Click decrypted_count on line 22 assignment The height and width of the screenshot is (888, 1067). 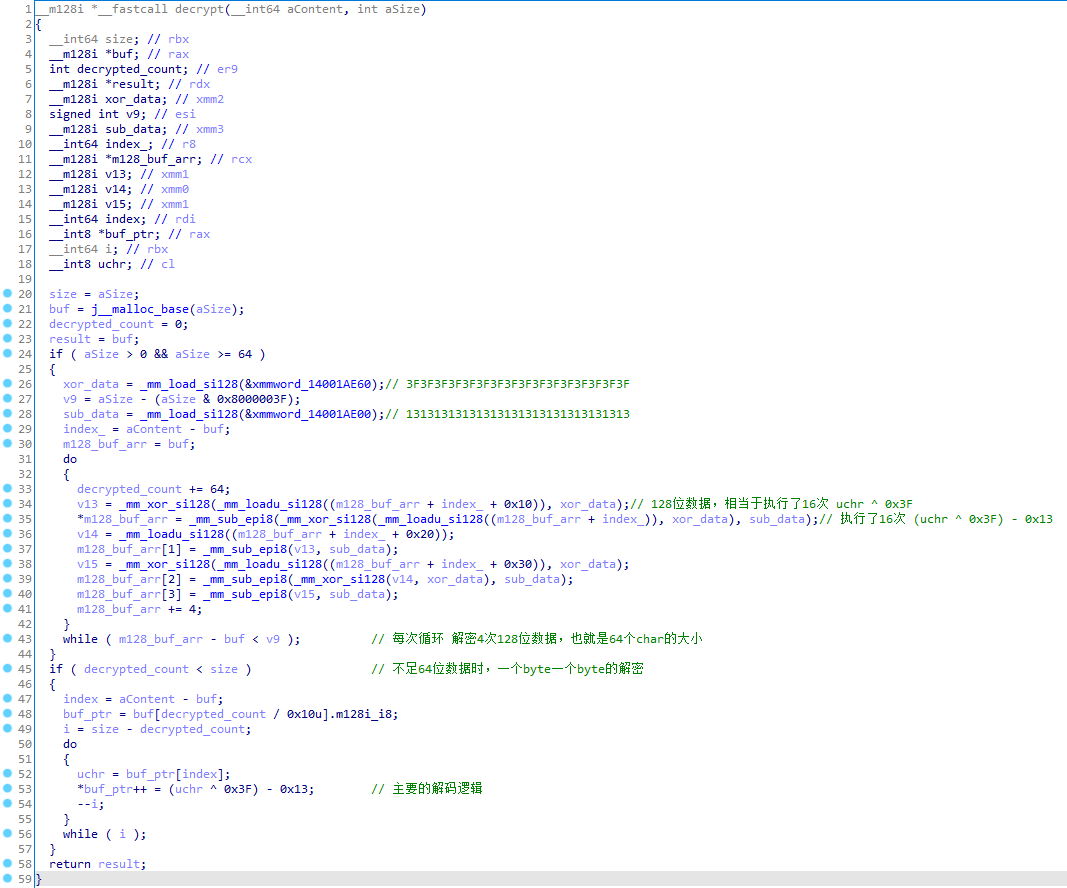coord(101,324)
